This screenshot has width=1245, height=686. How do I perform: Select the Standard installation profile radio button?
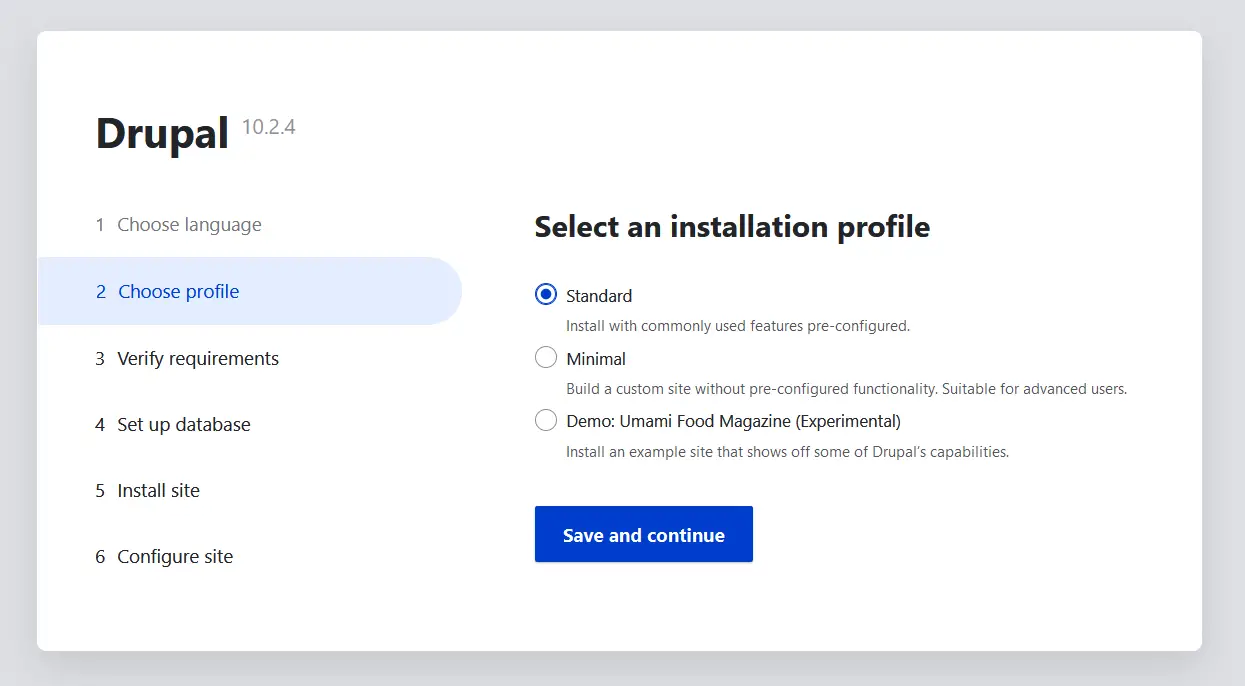546,295
